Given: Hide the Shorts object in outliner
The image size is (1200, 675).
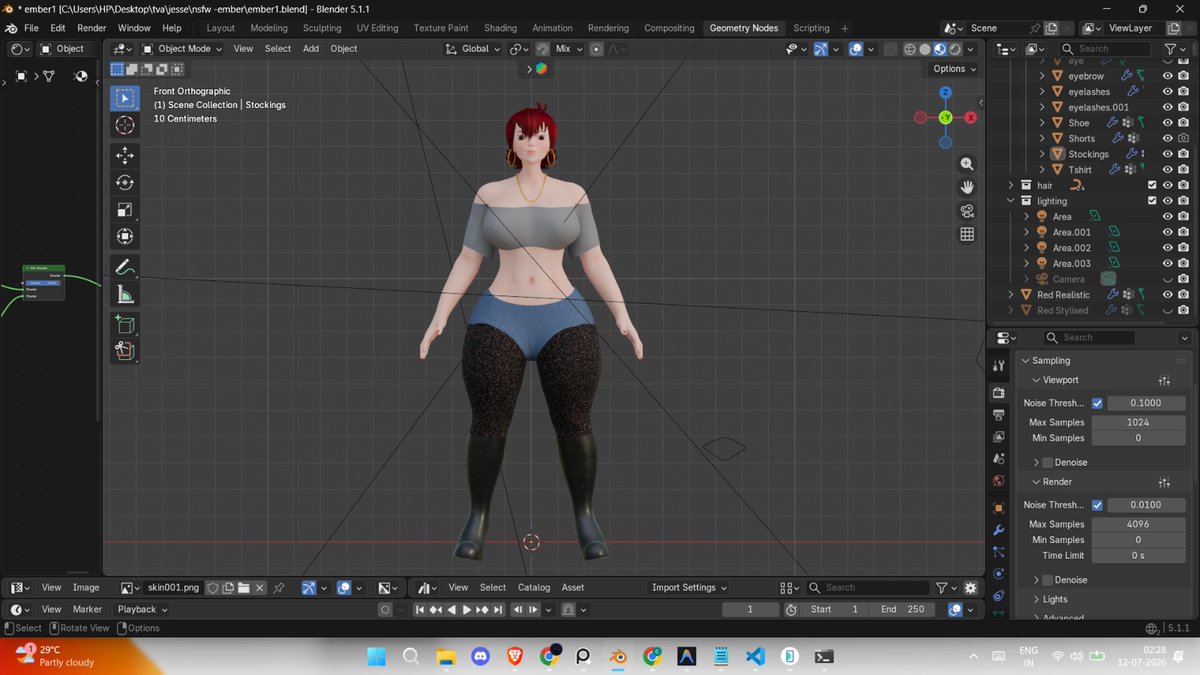Looking at the screenshot, I should tap(1167, 138).
